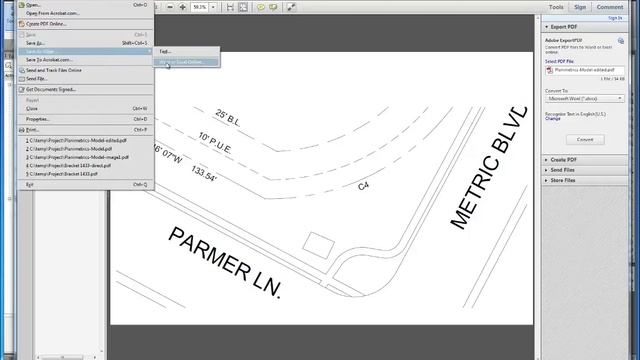Click the add sticky note icon

pyautogui.click(x=260, y=7)
